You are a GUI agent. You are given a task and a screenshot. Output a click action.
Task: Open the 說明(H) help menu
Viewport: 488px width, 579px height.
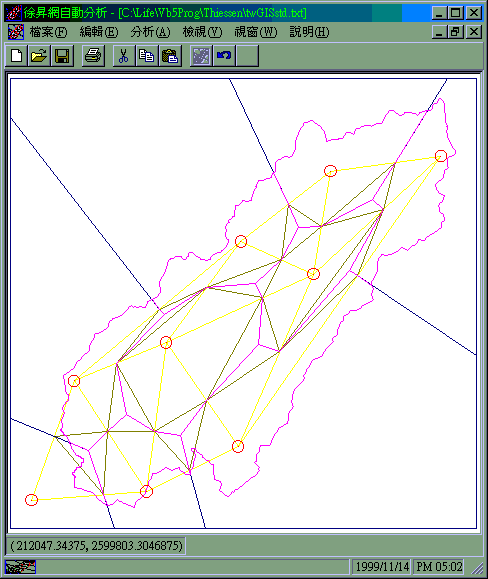[309, 32]
